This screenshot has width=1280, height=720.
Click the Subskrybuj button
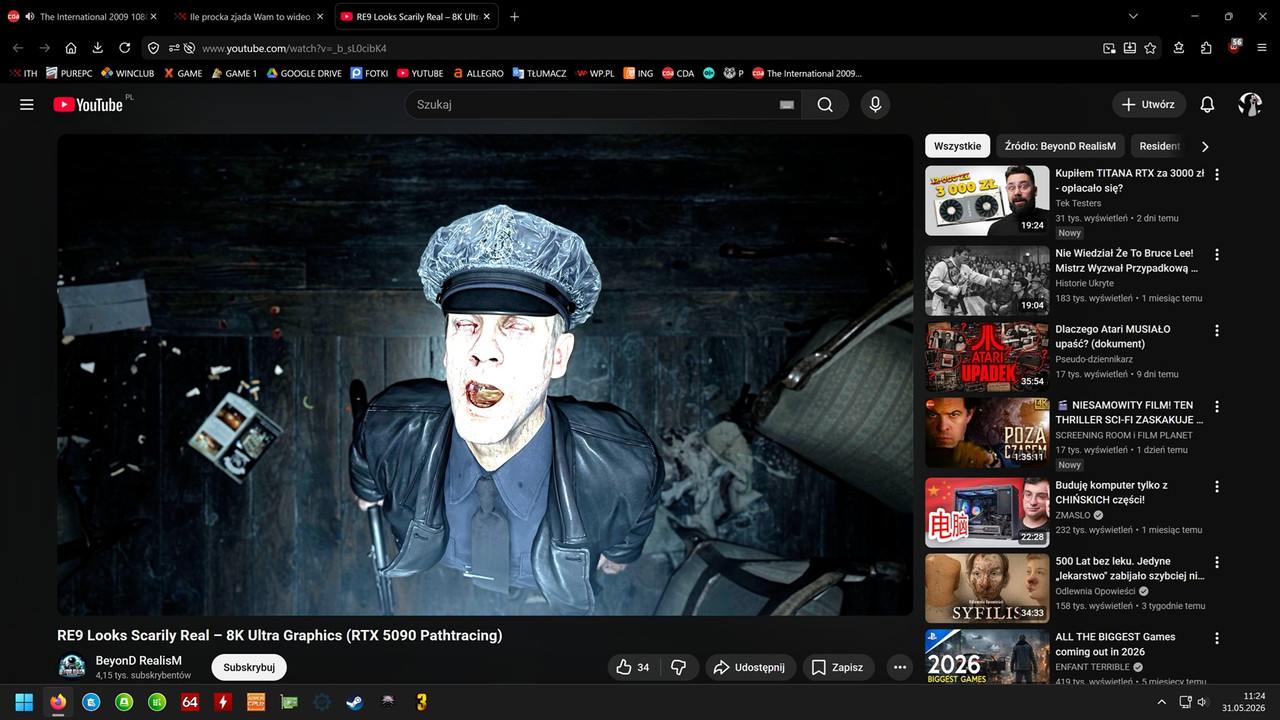[249, 667]
